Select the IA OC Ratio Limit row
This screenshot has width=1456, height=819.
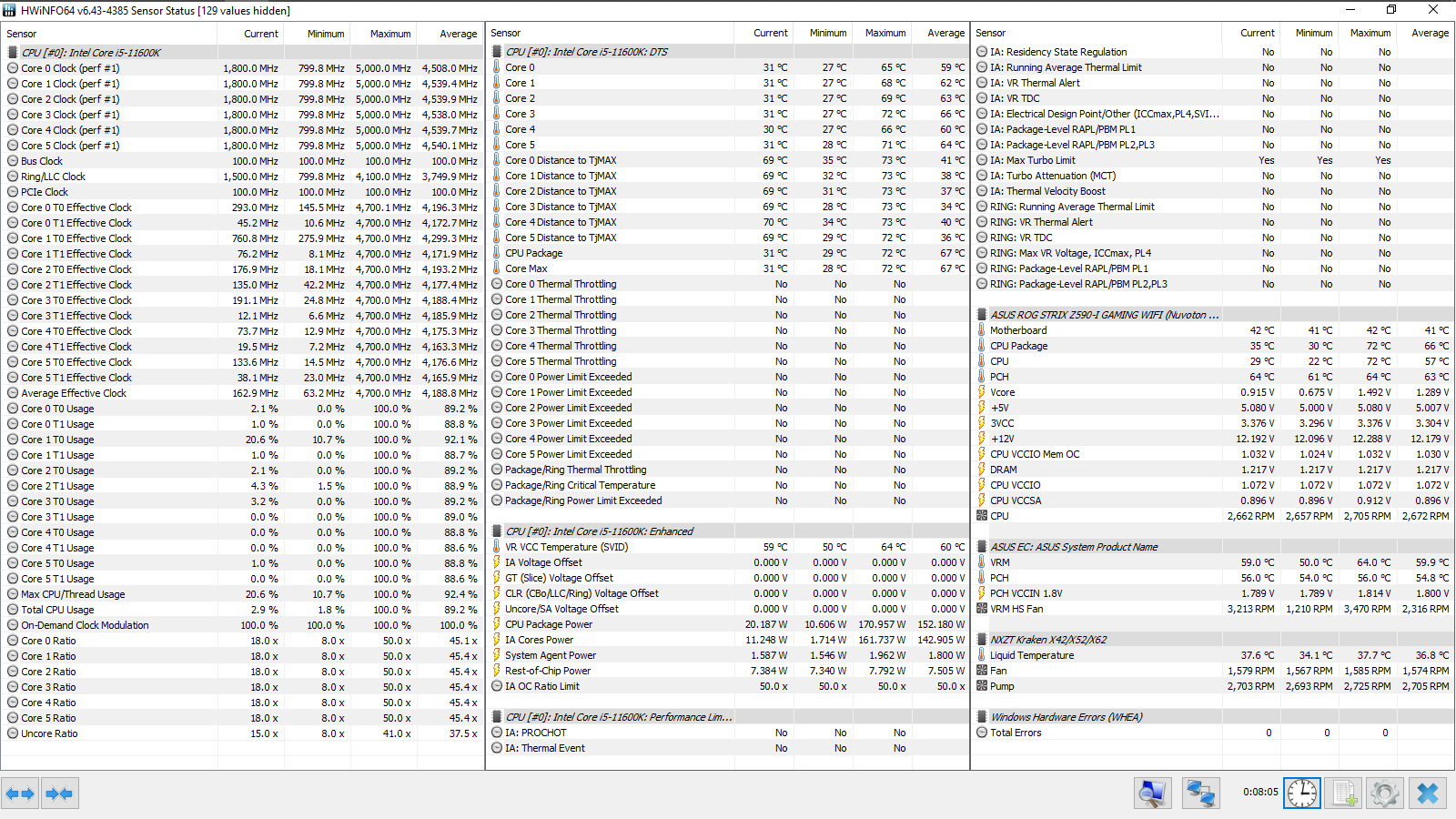(x=727, y=686)
